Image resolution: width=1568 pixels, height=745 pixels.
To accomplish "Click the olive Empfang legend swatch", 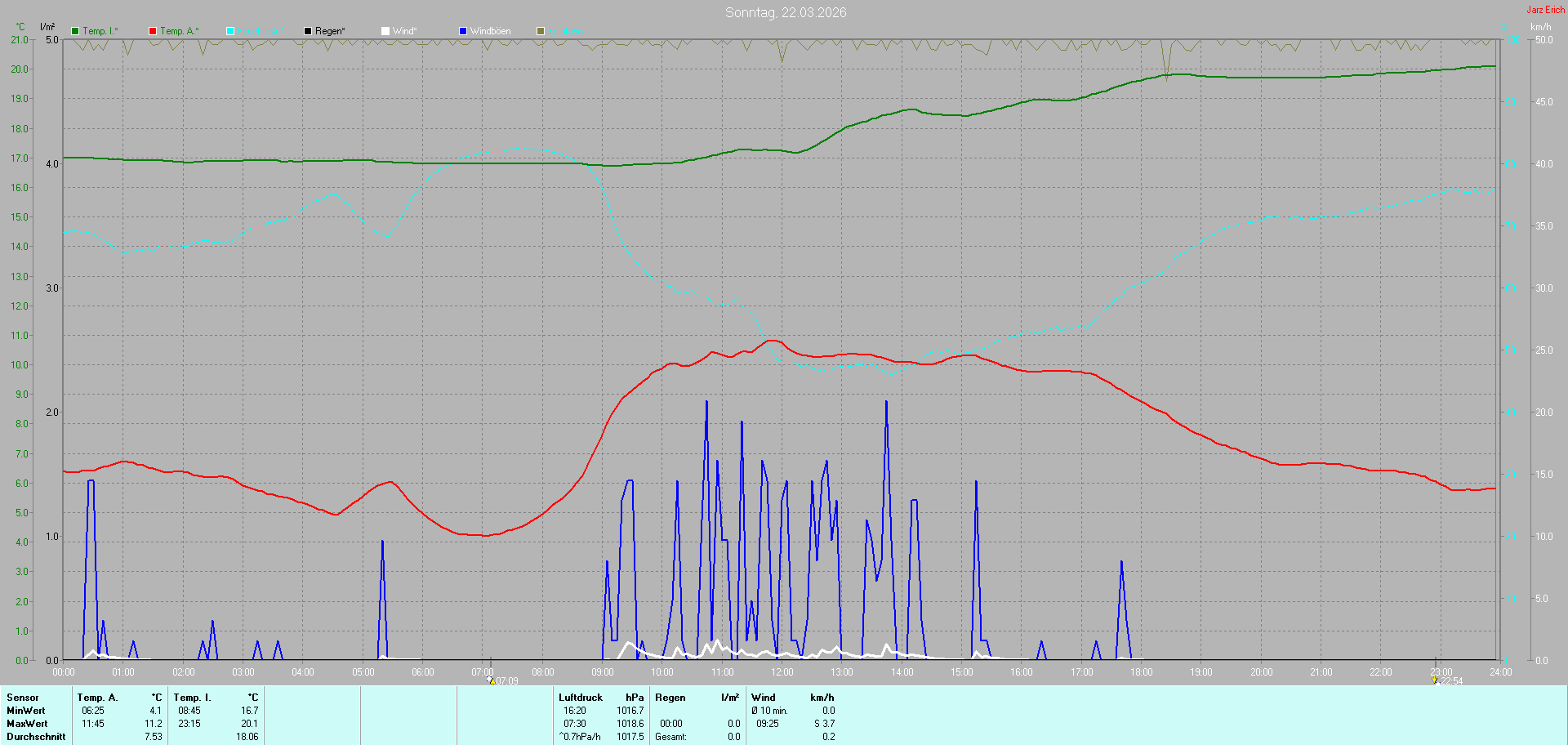I will 541,31.
